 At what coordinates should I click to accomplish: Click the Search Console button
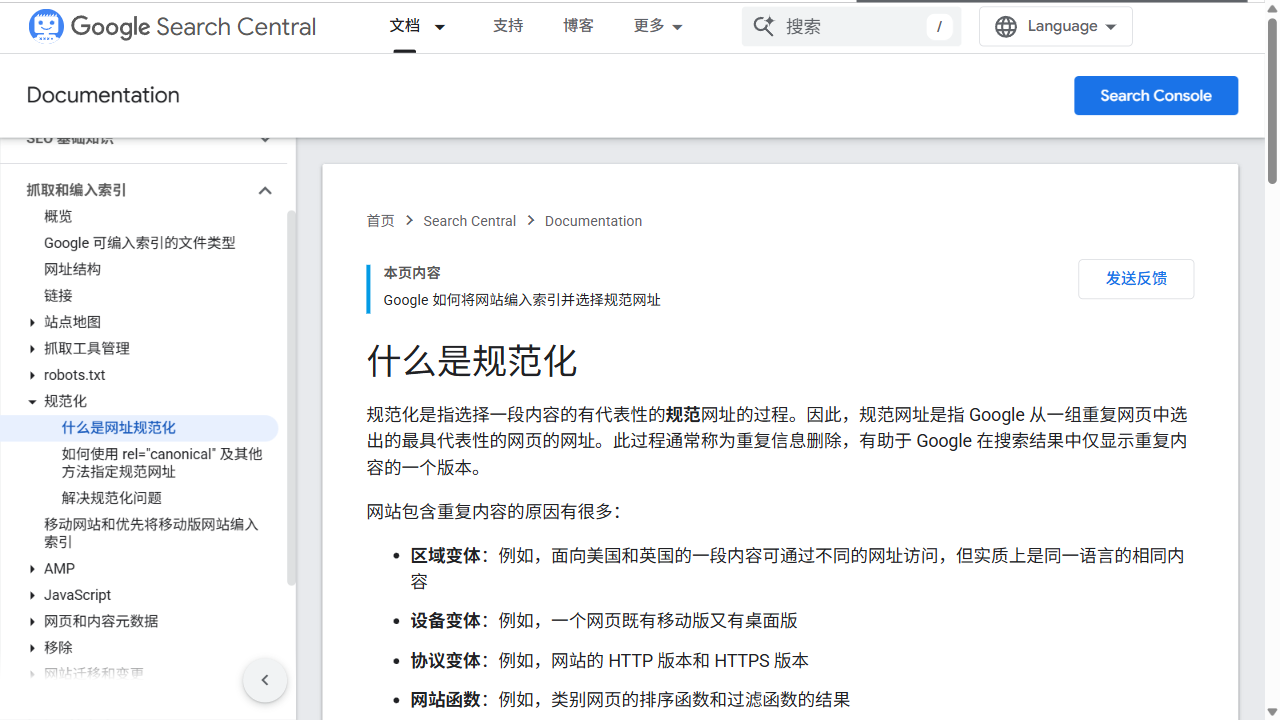point(1156,95)
